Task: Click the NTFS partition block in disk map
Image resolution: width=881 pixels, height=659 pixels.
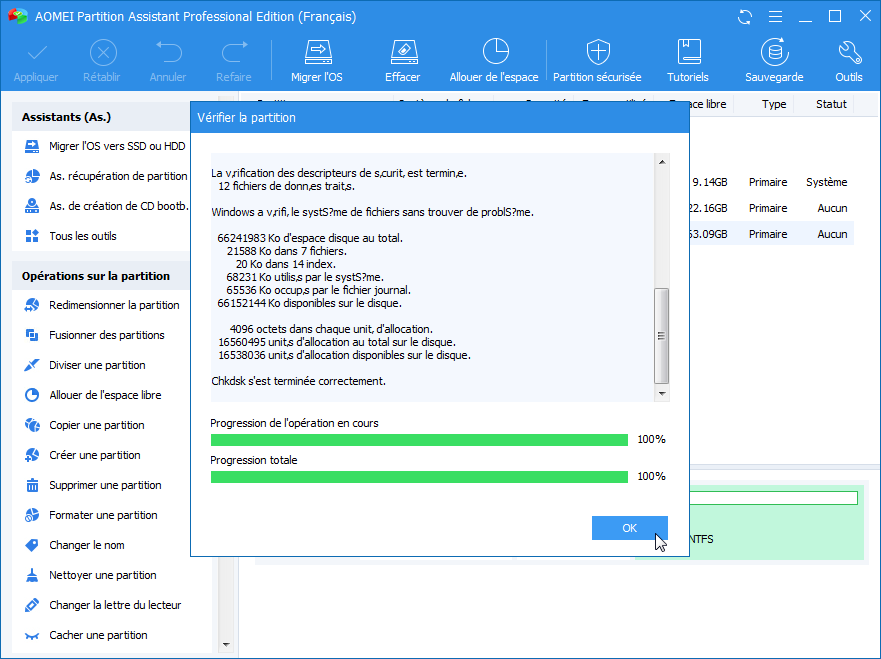Action: [x=776, y=522]
